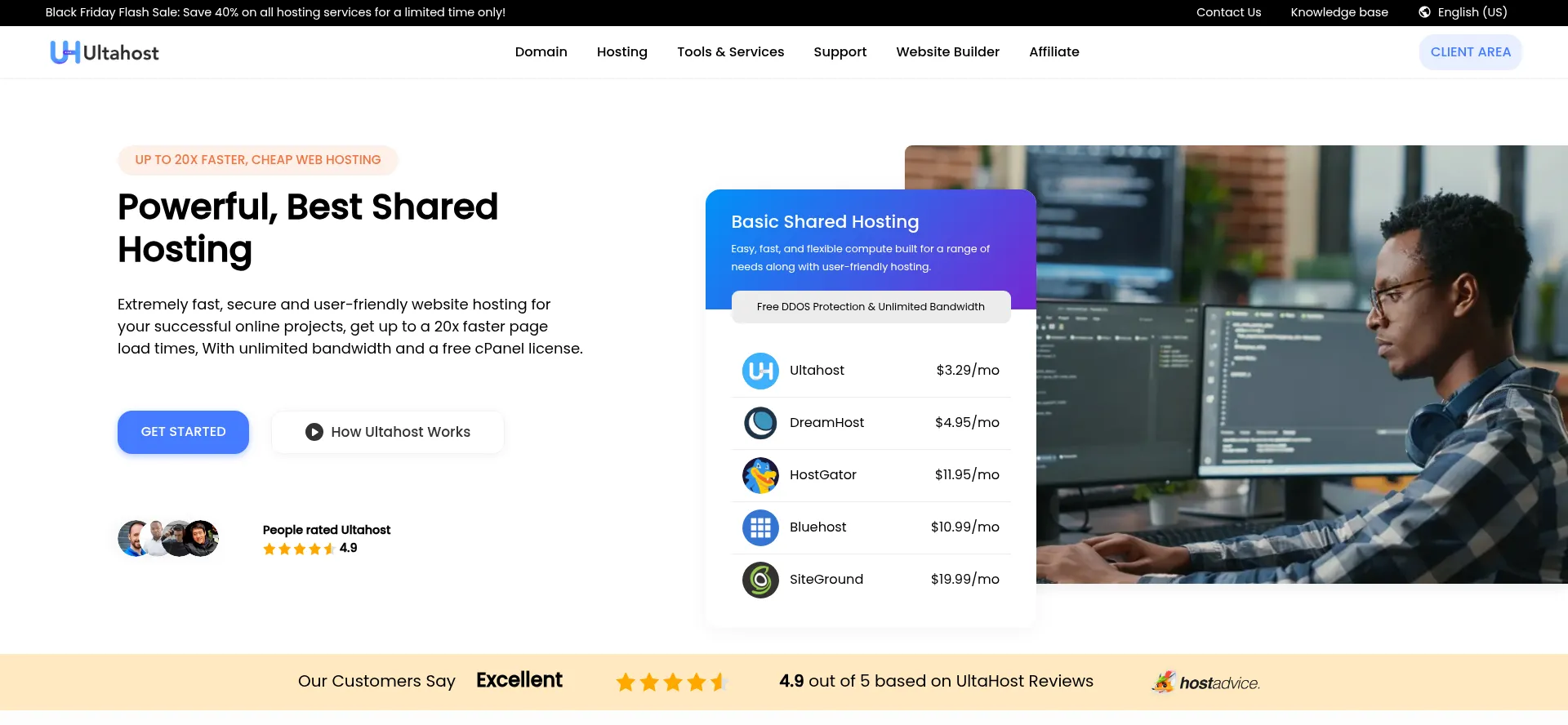The width and height of the screenshot is (1568, 725).
Task: Click the DreamHost moon logo icon
Action: (760, 423)
